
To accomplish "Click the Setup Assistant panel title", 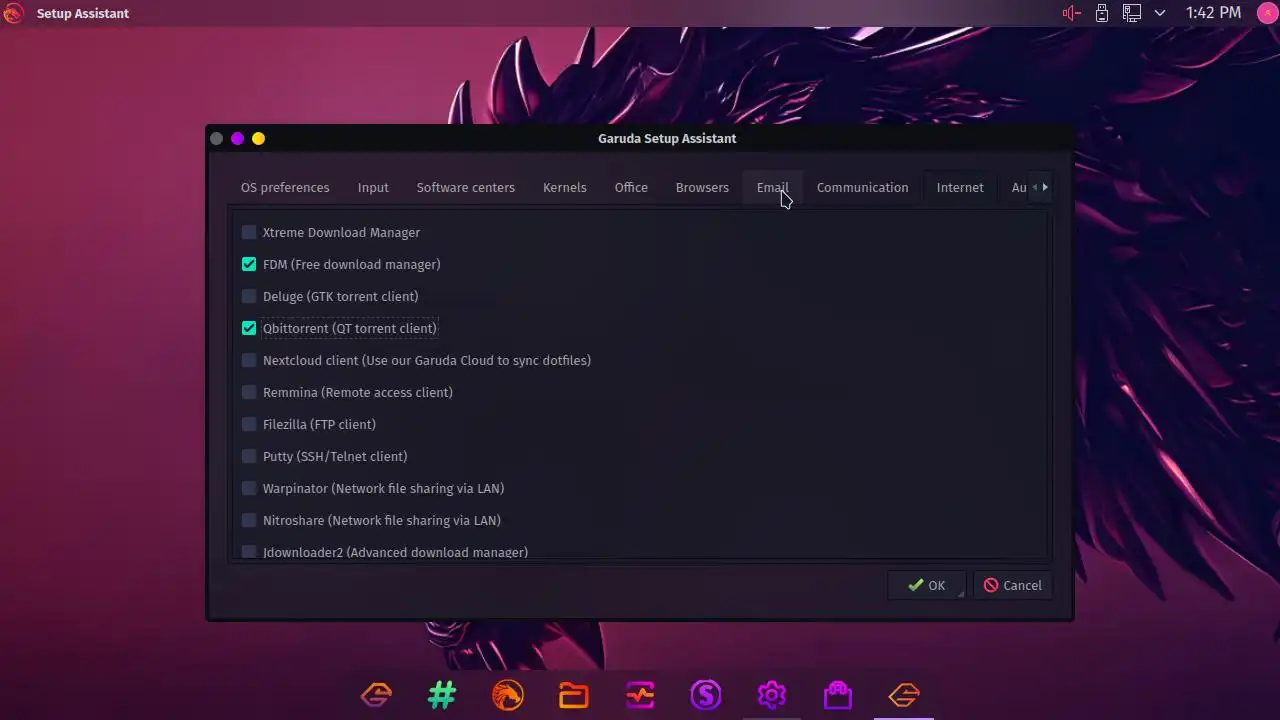I will click(x=83, y=13).
